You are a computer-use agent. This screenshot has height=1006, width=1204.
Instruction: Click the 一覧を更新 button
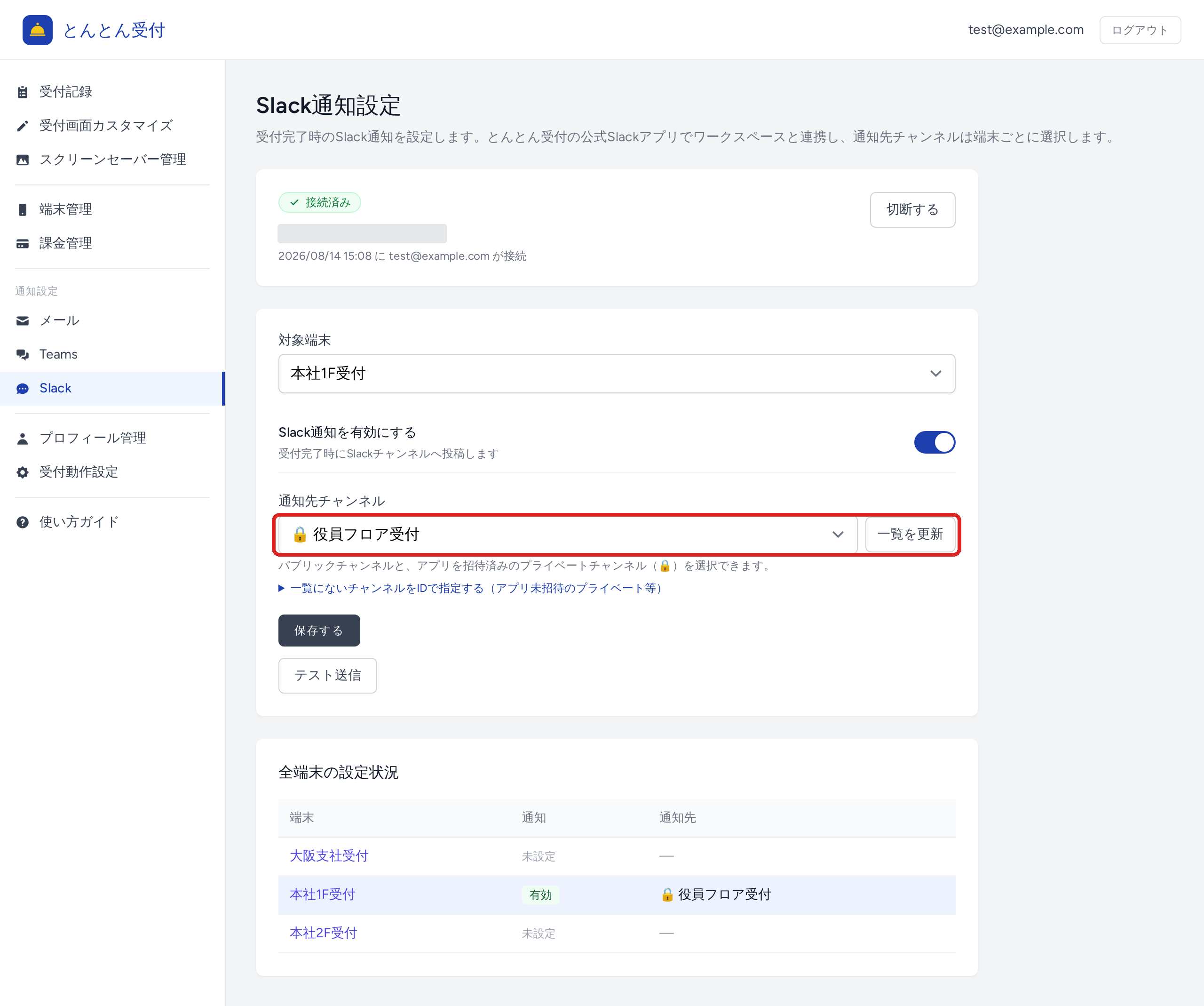(910, 534)
